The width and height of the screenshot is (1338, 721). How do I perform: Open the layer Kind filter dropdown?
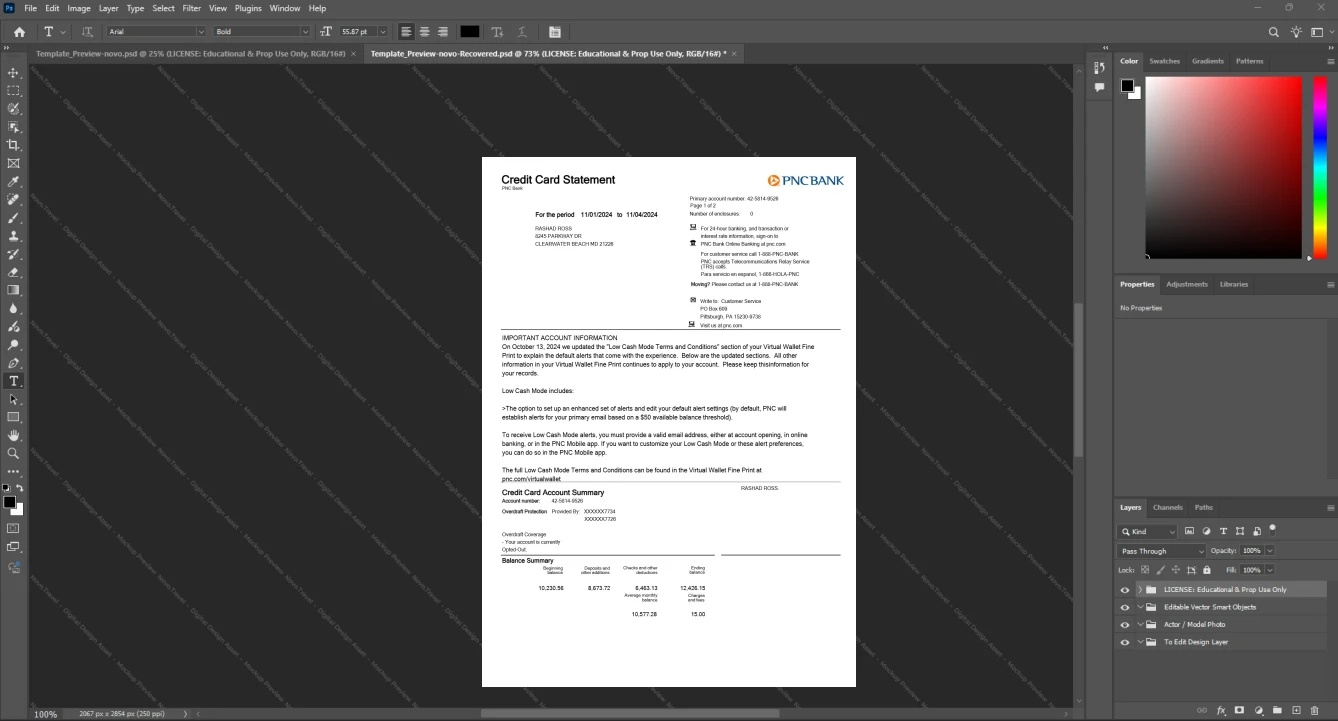[x=1148, y=531]
